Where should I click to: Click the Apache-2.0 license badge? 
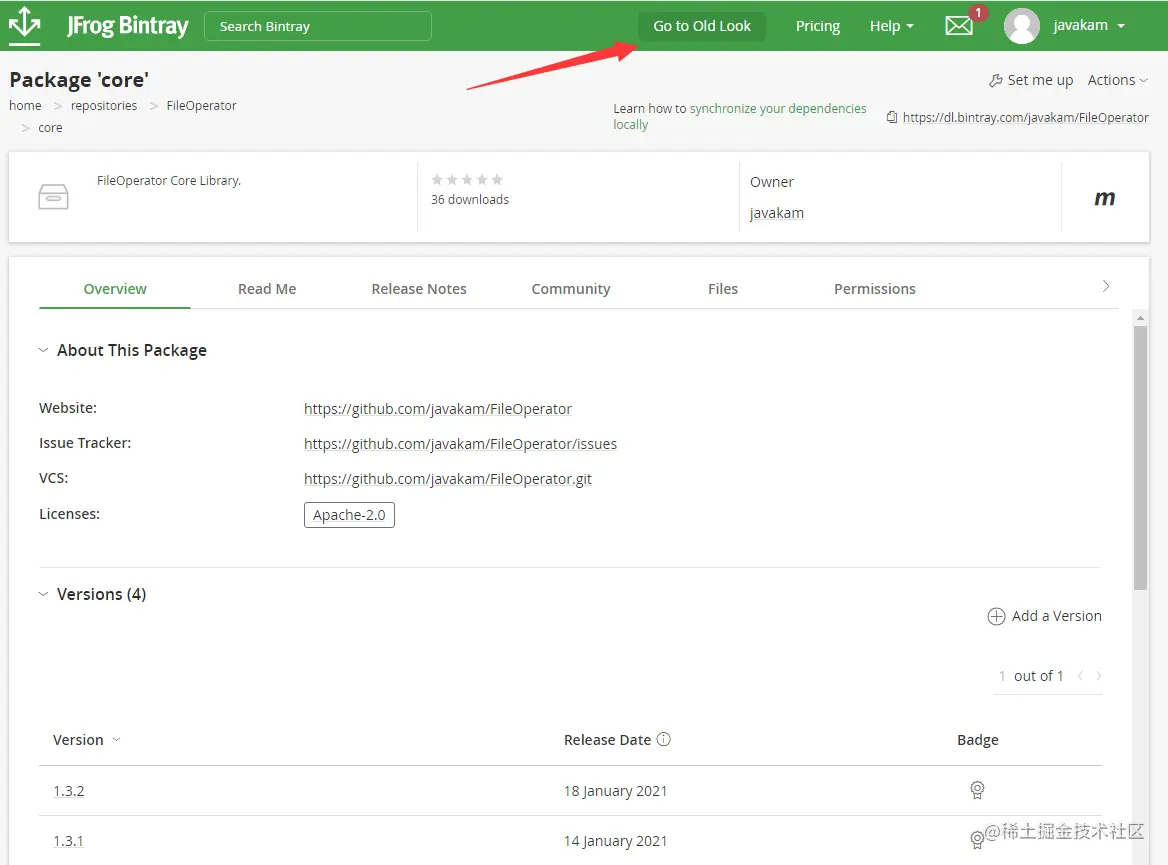pyautogui.click(x=349, y=515)
